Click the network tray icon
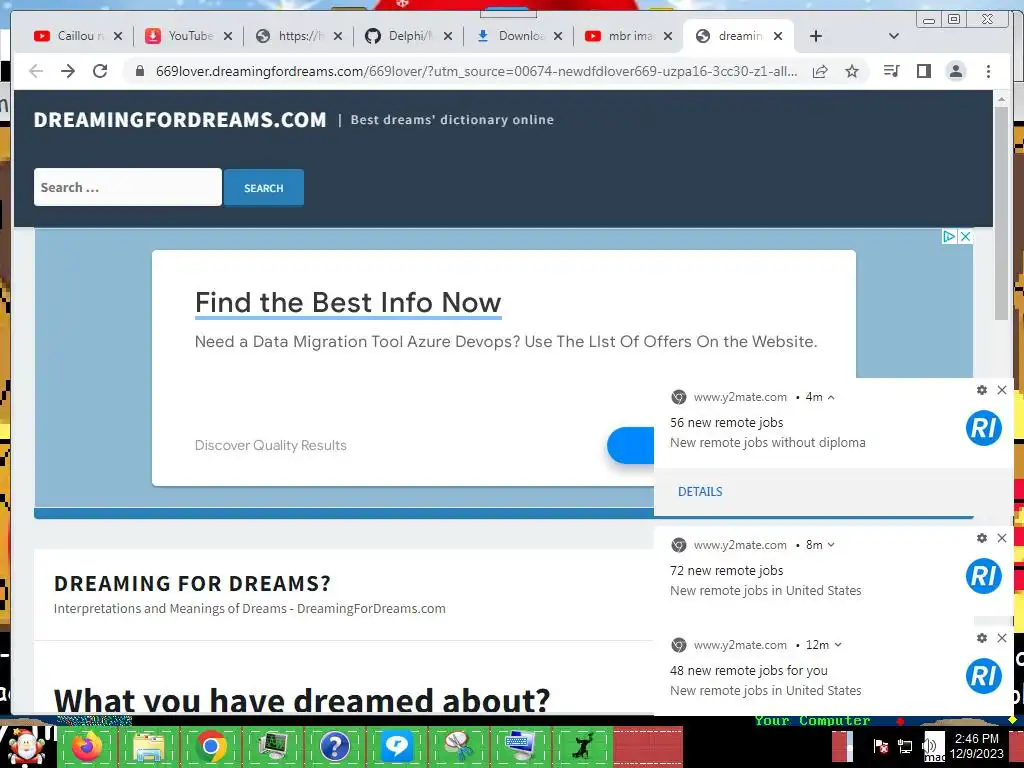The height and width of the screenshot is (768, 1024). (904, 746)
